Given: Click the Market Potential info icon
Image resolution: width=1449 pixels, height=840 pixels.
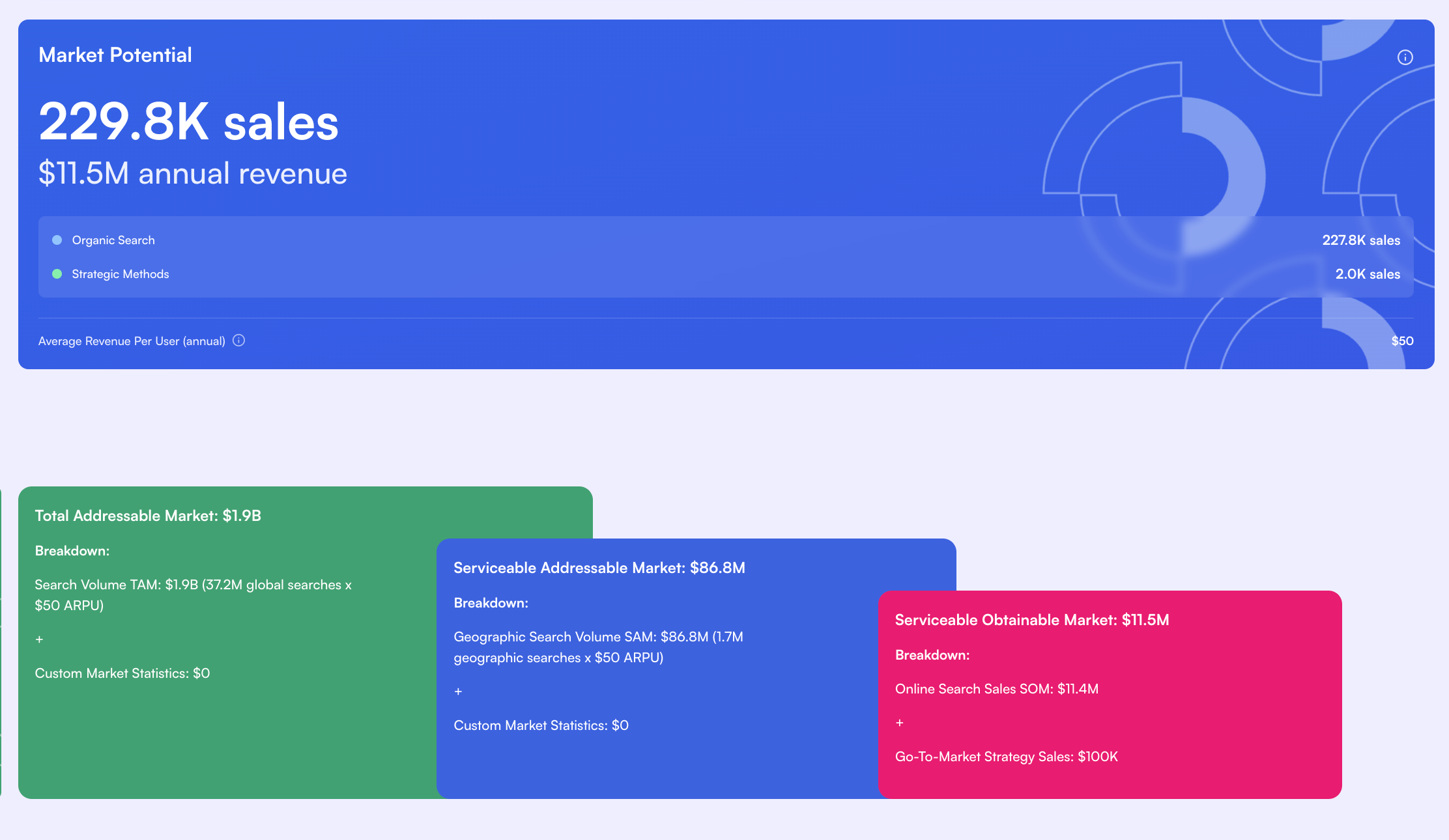Looking at the screenshot, I should point(1405,57).
